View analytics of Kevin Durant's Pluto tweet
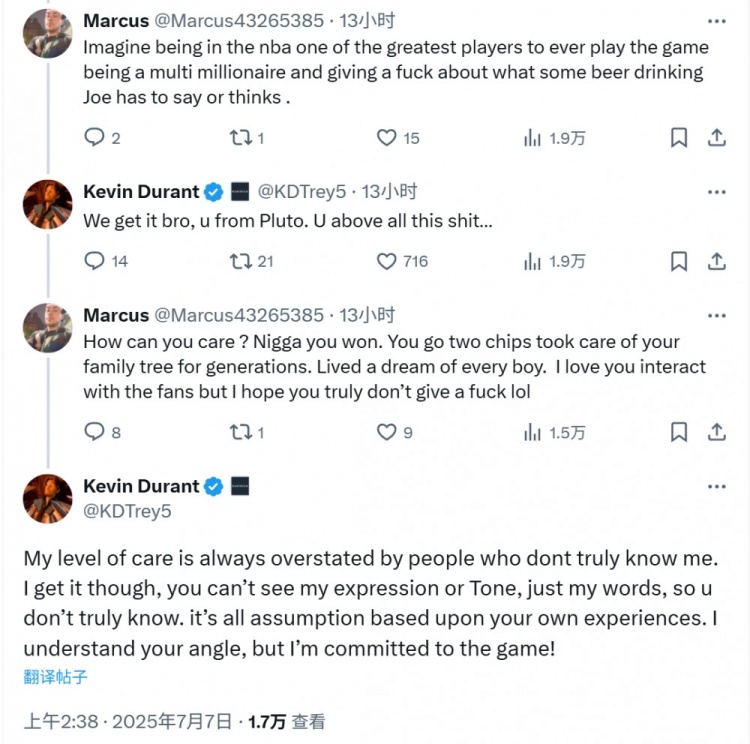 533,261
